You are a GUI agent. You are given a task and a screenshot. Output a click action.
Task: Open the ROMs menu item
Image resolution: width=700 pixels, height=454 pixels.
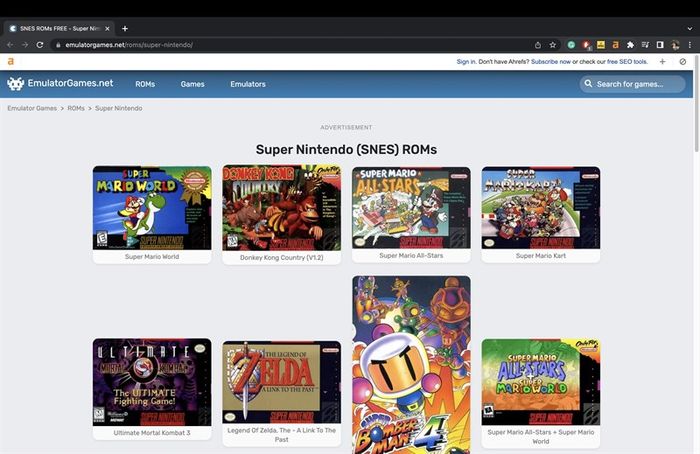point(145,84)
